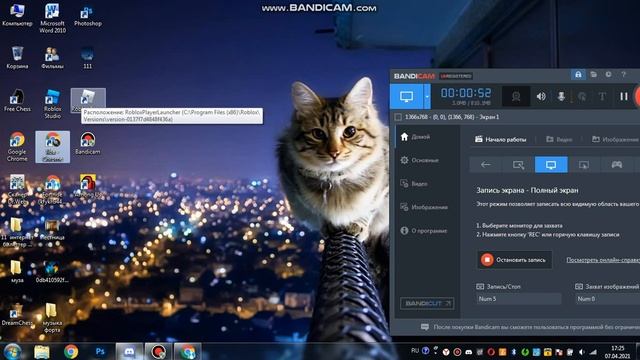The height and width of the screenshot is (360, 640).
Task: Open Bandicam help question mark
Action: pos(623,75)
